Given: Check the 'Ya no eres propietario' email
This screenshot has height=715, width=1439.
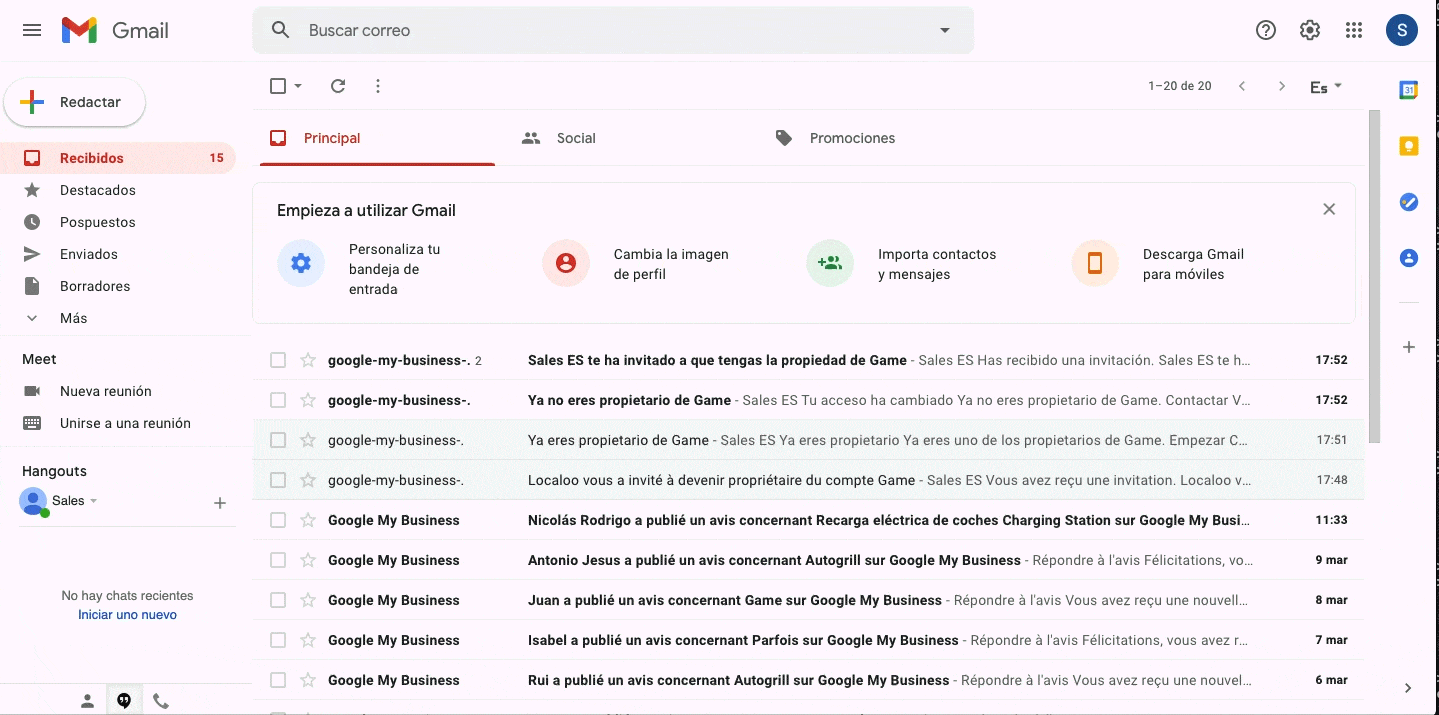Looking at the screenshot, I should coord(278,400).
